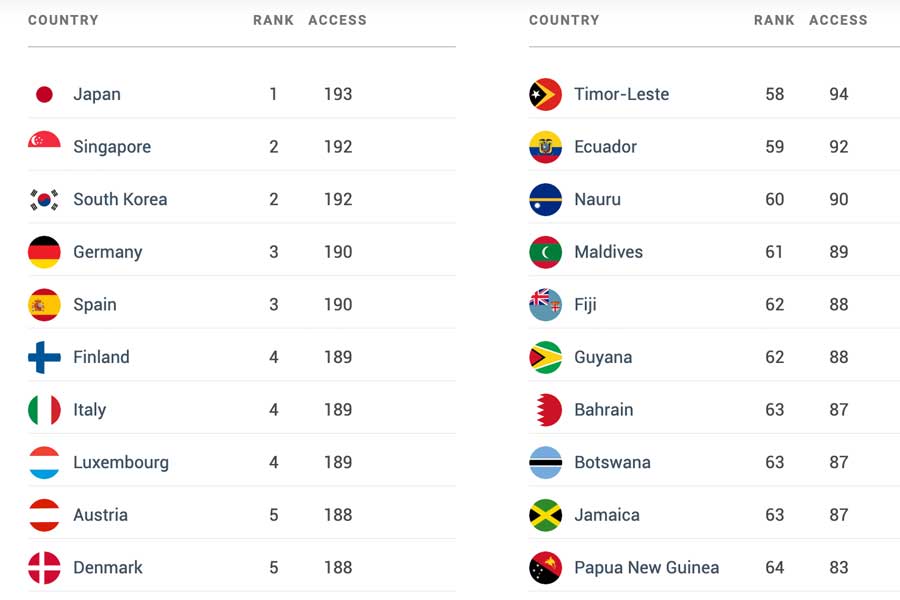Click the Germany flag icon
The width and height of the screenshot is (900, 600).
point(44,252)
